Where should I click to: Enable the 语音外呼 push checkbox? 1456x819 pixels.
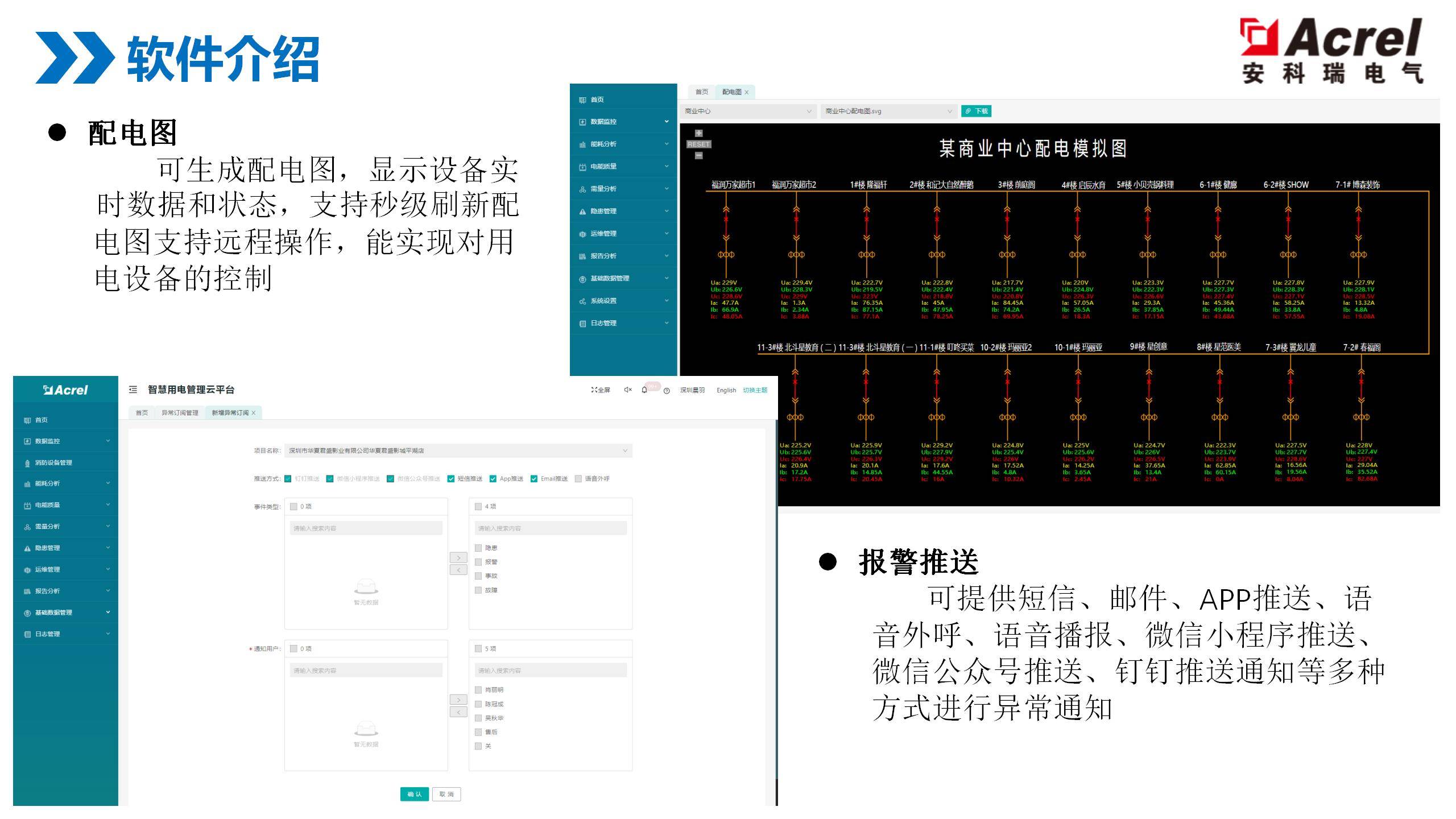pyautogui.click(x=578, y=479)
